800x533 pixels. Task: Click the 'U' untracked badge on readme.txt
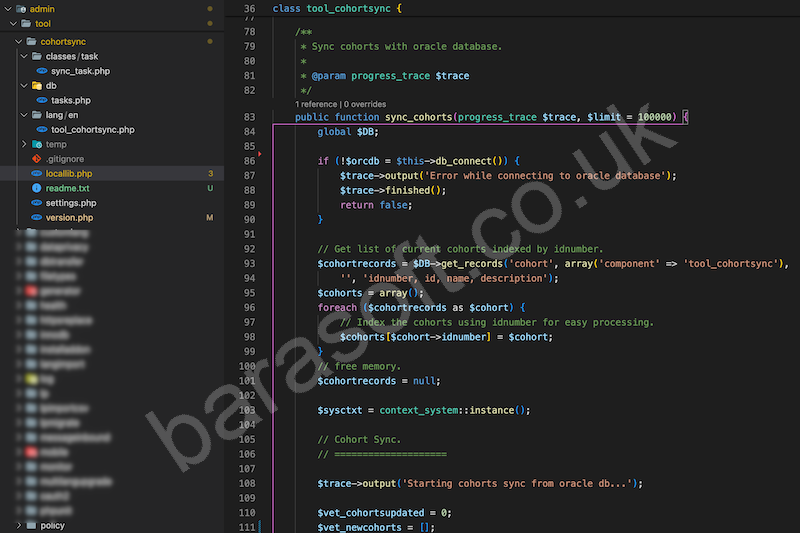(210, 188)
